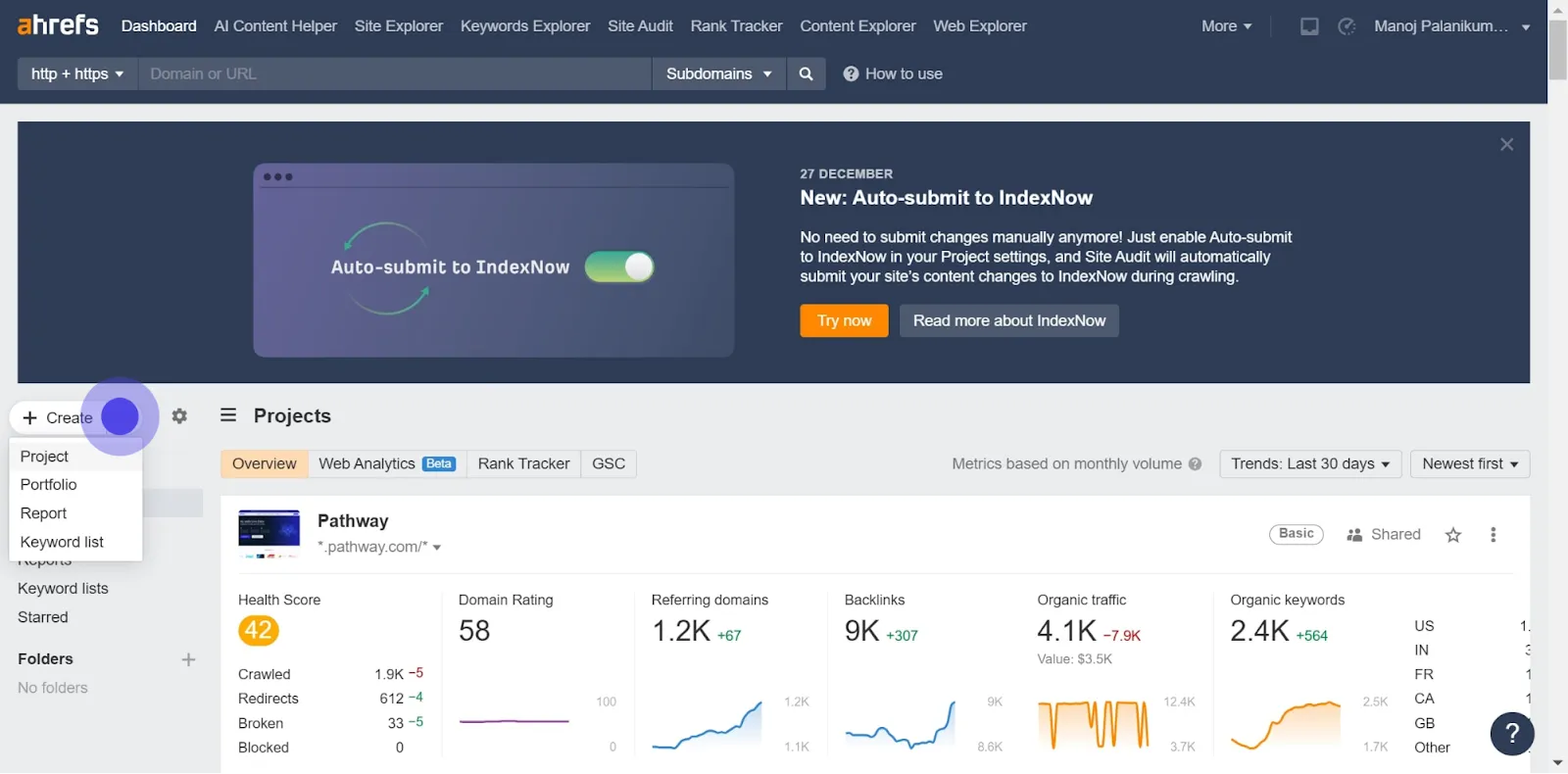Image resolution: width=1568 pixels, height=774 pixels.
Task: Click Read more about IndexNow
Action: coord(1008,321)
